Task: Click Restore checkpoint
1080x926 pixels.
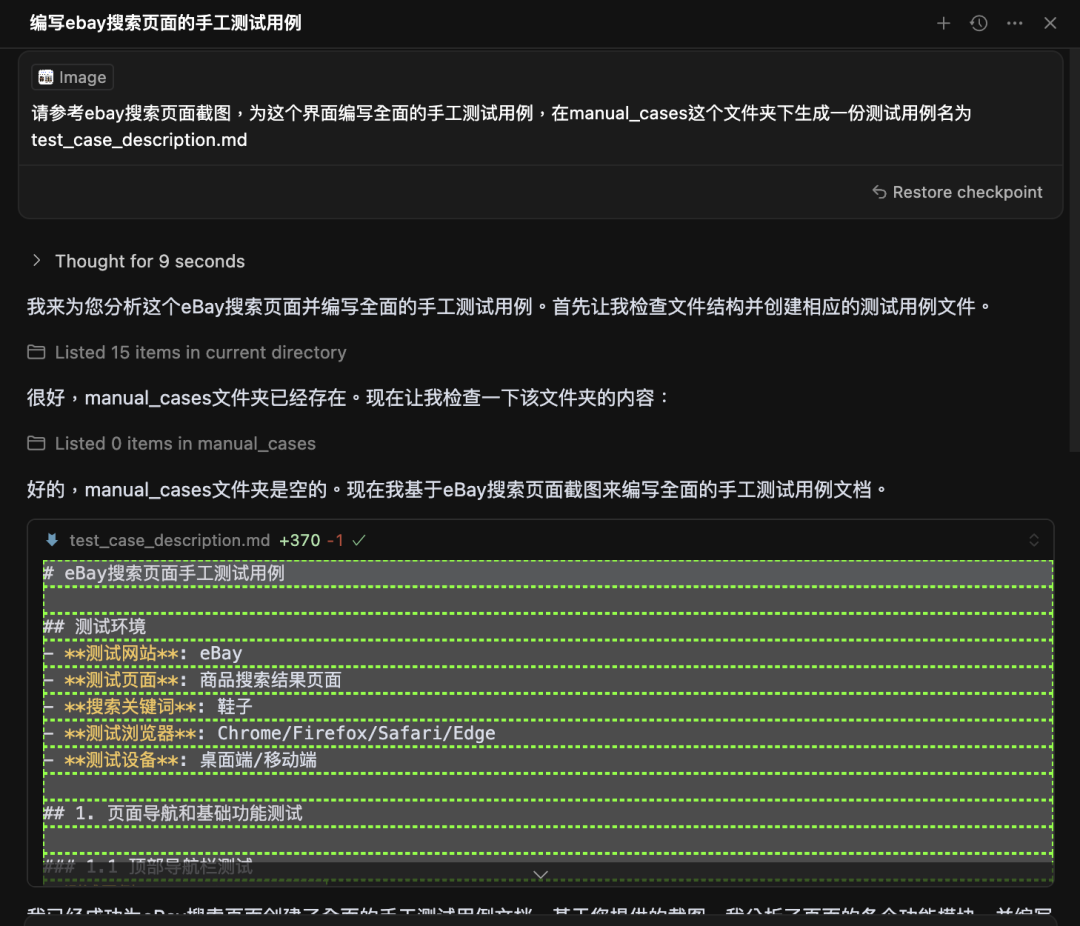Action: click(957, 191)
